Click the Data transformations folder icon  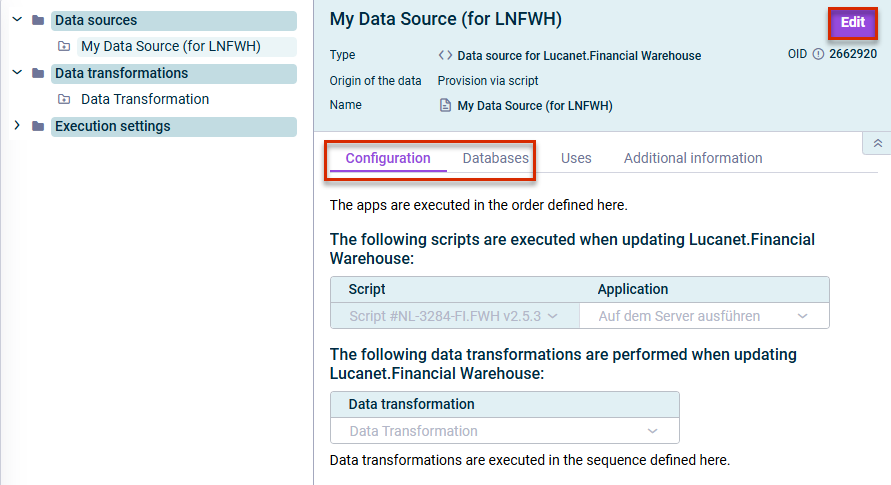click(x=38, y=73)
